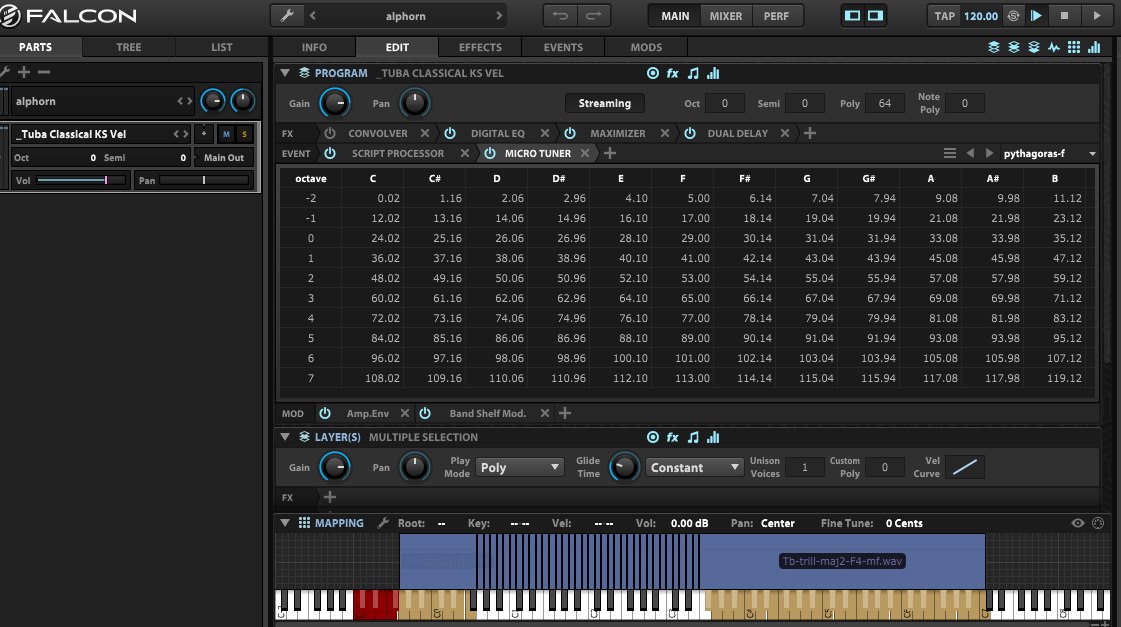This screenshot has width=1121, height=627.
Task: Switch to the TREE tab
Action: 129,47
